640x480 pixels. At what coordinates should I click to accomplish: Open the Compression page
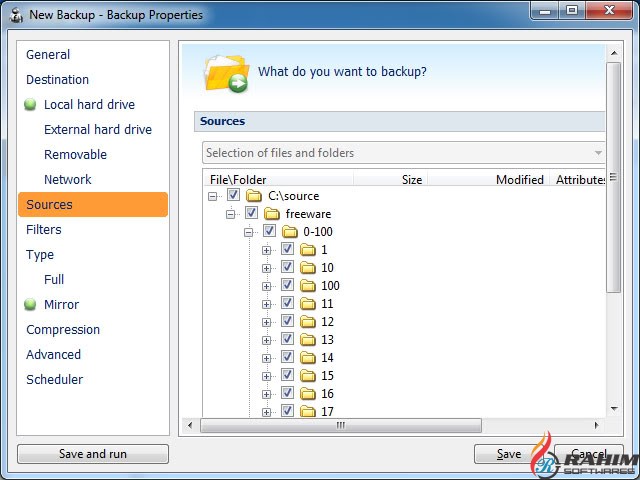(63, 329)
